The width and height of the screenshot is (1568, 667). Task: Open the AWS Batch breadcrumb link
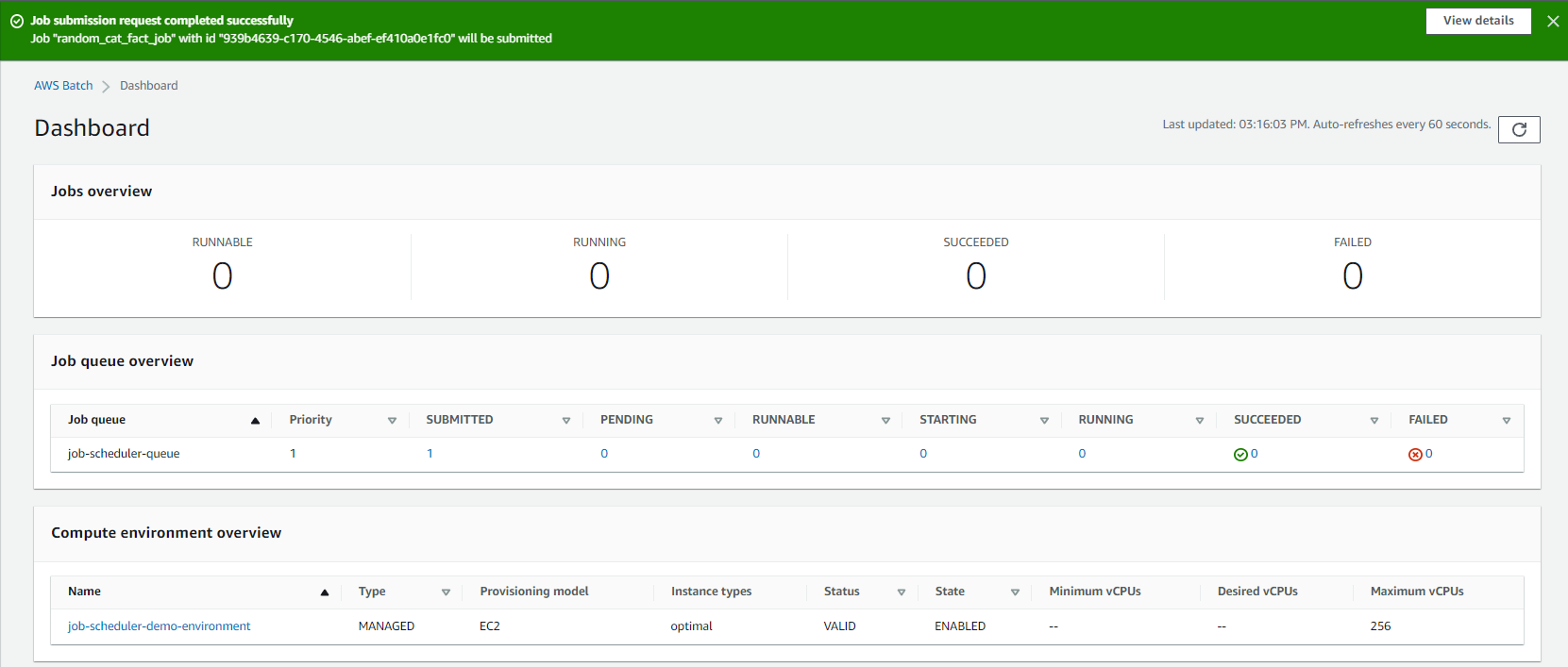(63, 86)
